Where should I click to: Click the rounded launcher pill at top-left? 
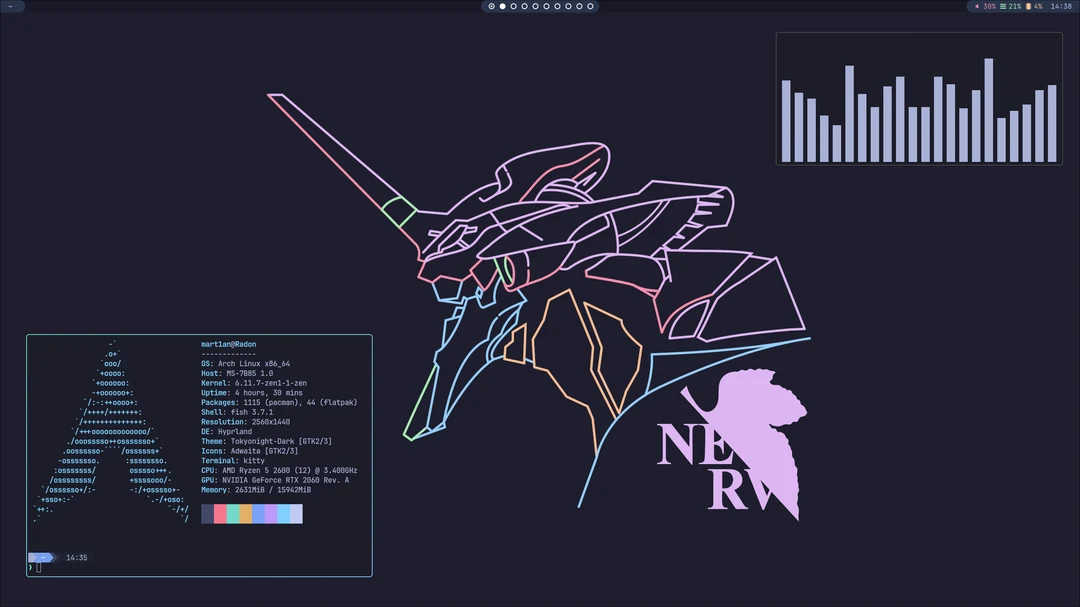pyautogui.click(x=13, y=6)
